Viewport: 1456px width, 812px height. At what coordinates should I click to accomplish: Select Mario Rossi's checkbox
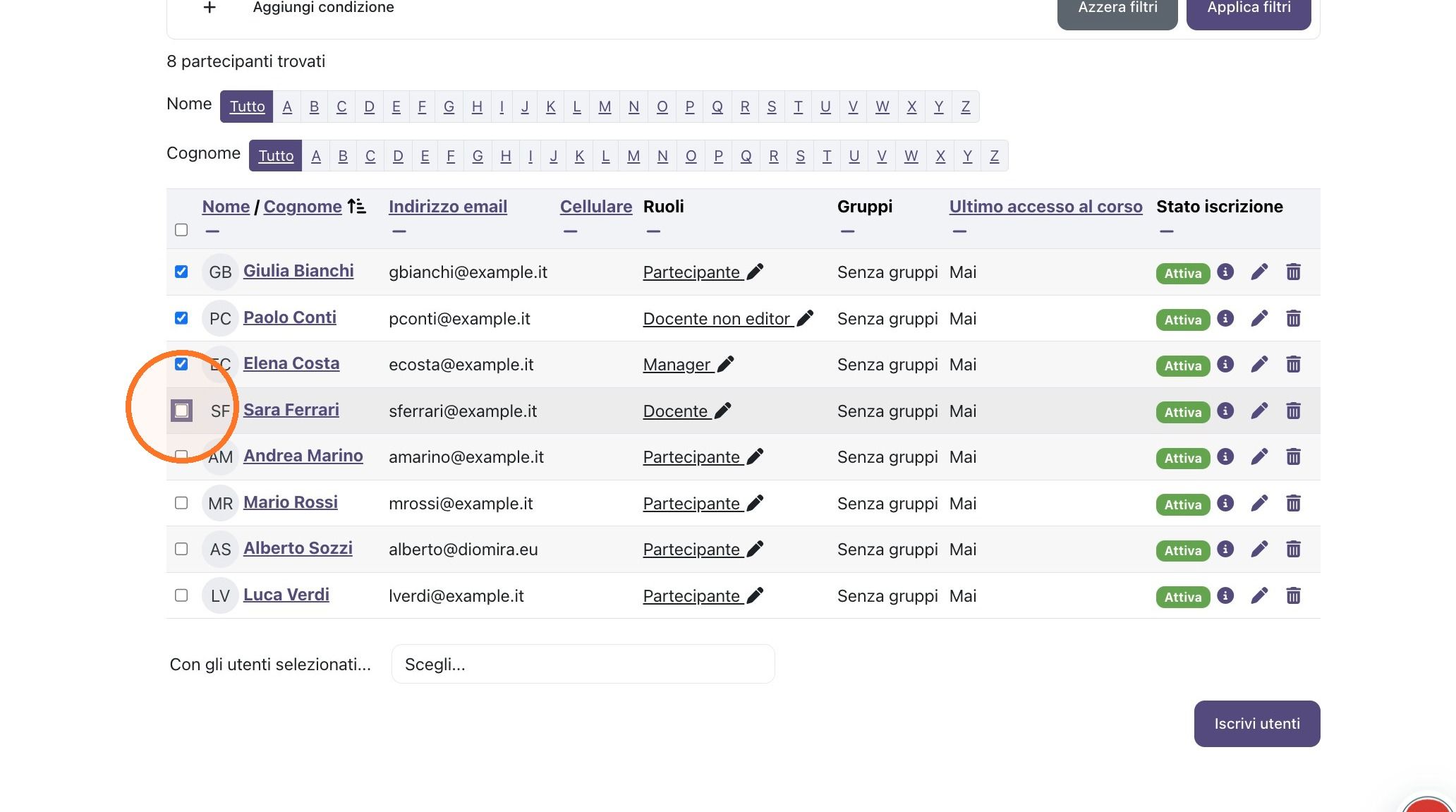pos(181,503)
